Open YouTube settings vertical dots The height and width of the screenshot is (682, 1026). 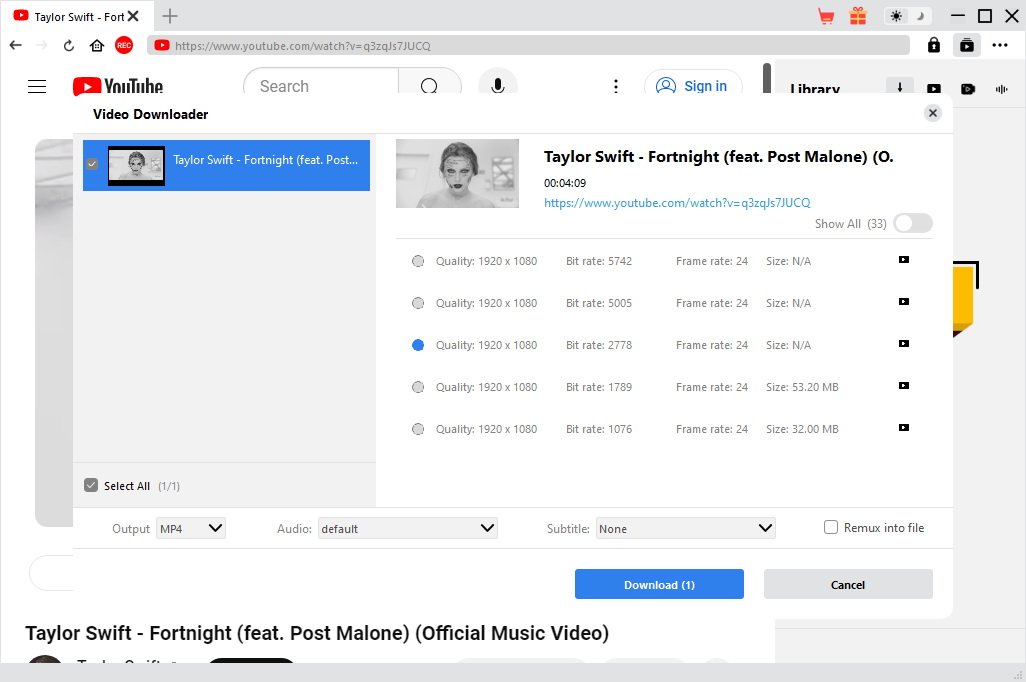[x=616, y=86]
